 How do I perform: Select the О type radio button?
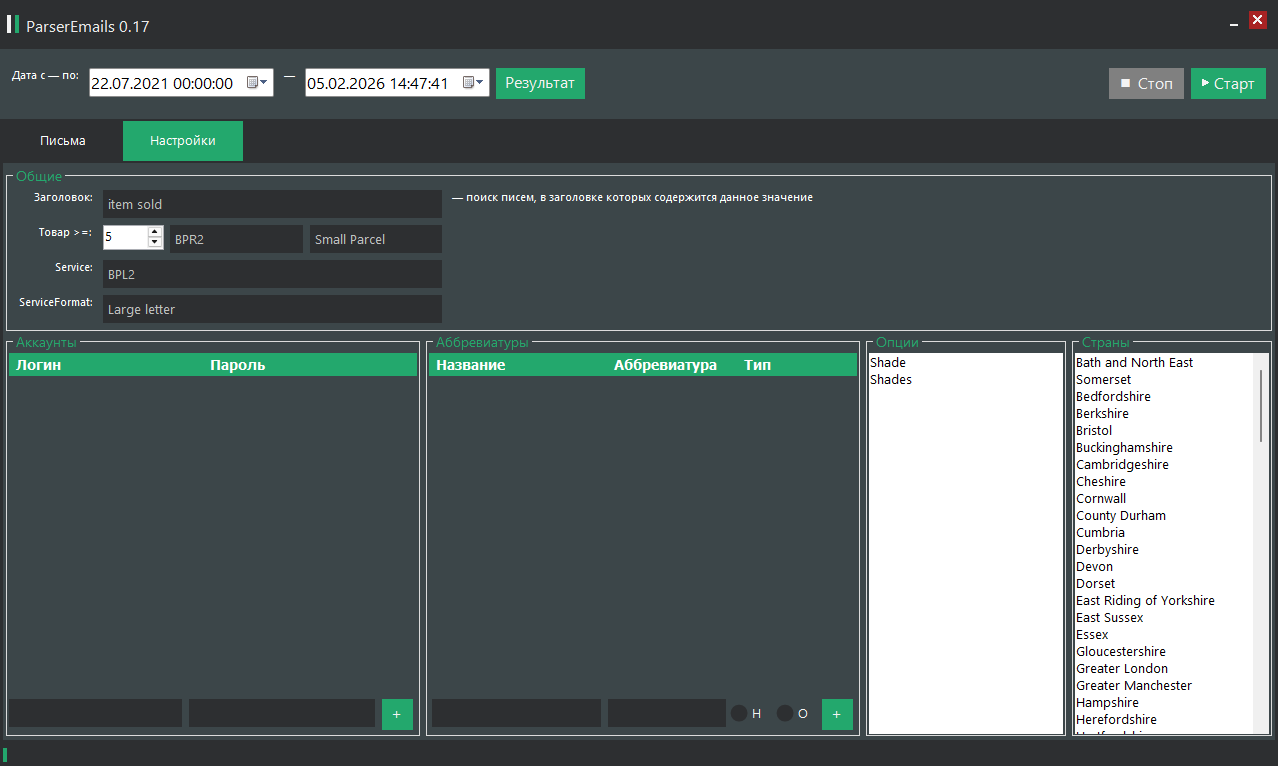tap(785, 714)
